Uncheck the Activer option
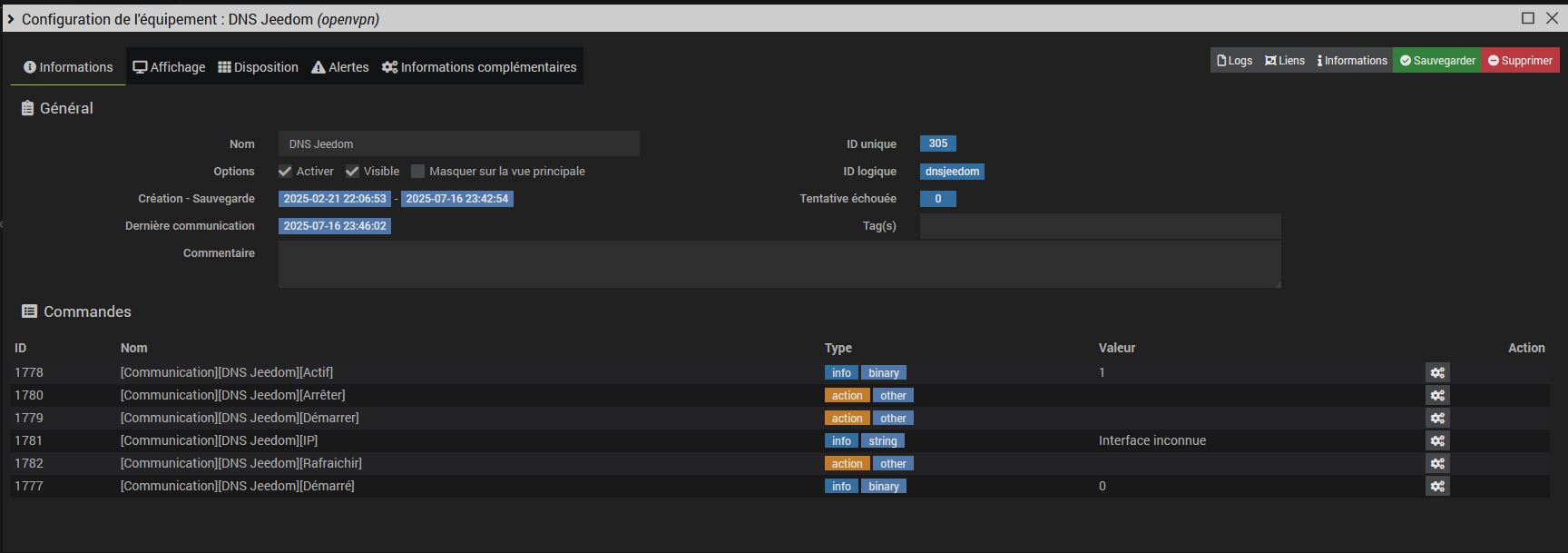The width and height of the screenshot is (1568, 553). [x=285, y=172]
